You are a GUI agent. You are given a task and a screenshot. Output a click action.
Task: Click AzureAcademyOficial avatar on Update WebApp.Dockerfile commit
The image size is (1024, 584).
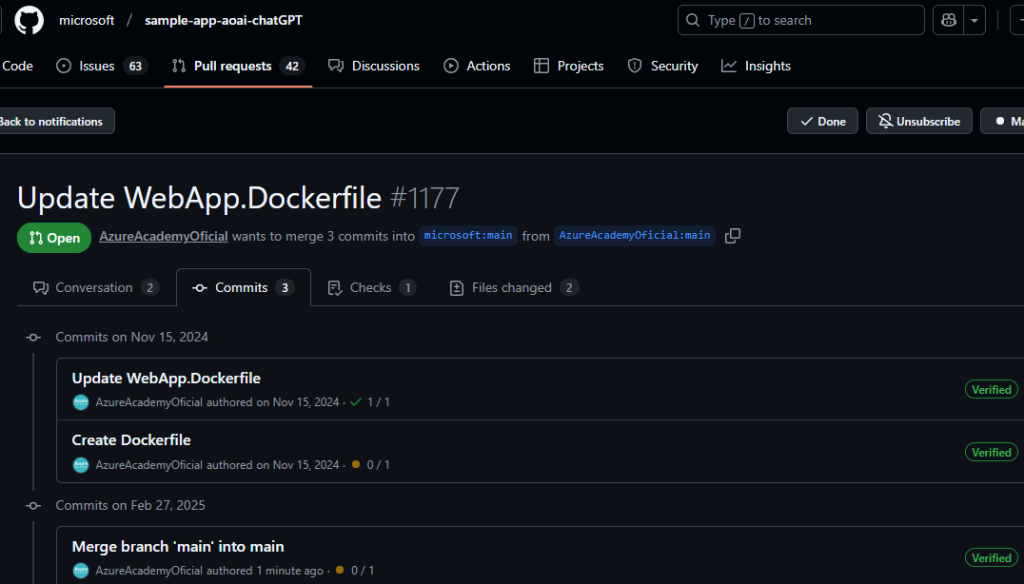point(81,402)
